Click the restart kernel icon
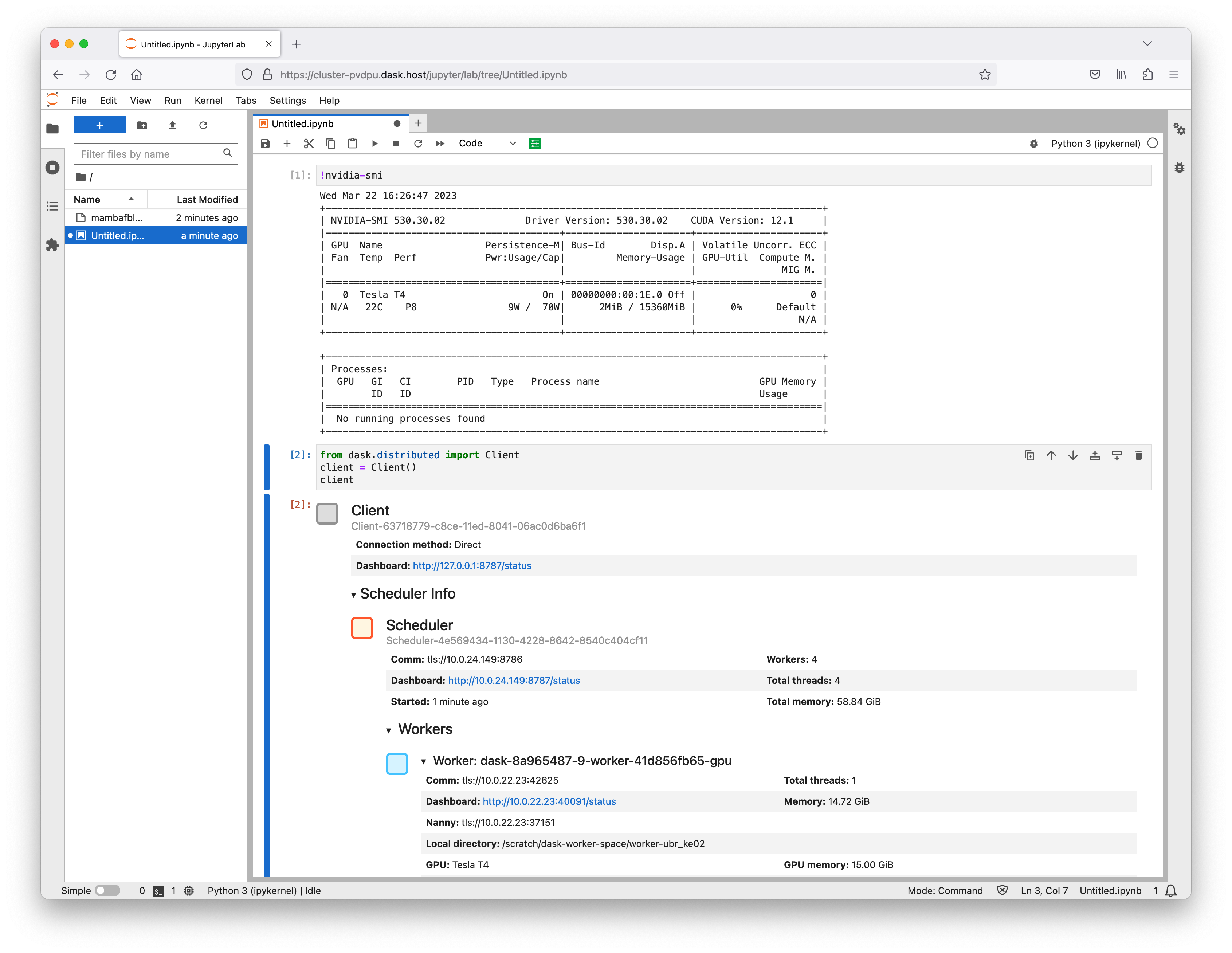Viewport: 1232px width, 953px height. pos(418,143)
